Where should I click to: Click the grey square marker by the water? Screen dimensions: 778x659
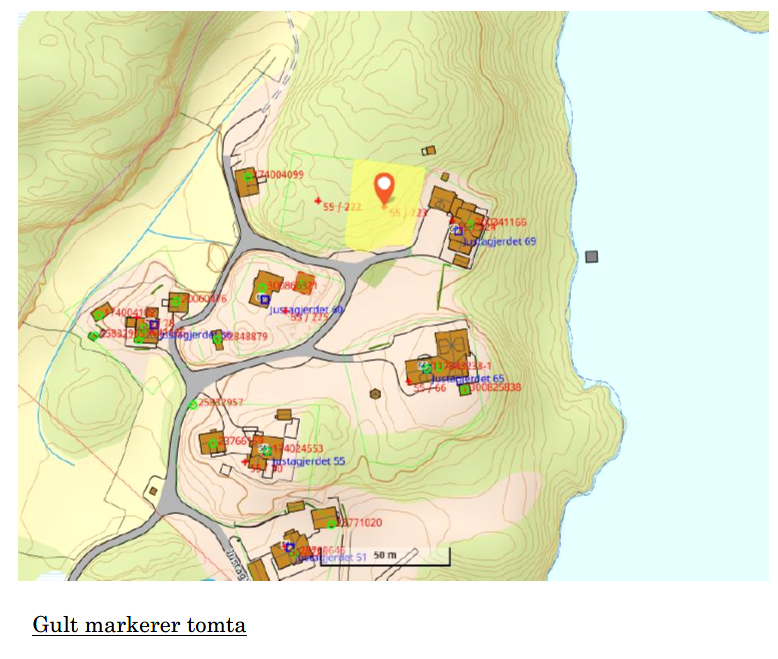(591, 257)
